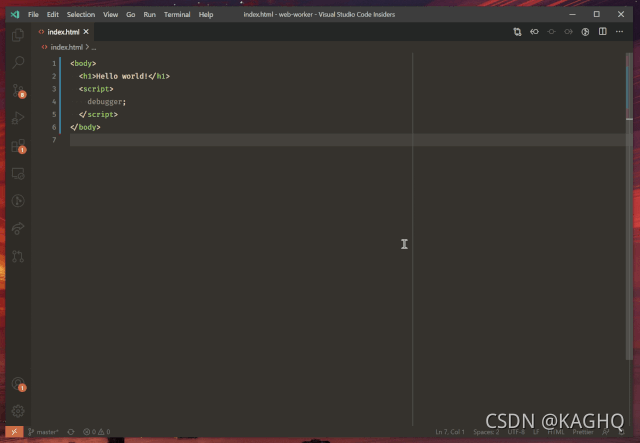
Task: Open the Help menu
Action: tap(206, 15)
